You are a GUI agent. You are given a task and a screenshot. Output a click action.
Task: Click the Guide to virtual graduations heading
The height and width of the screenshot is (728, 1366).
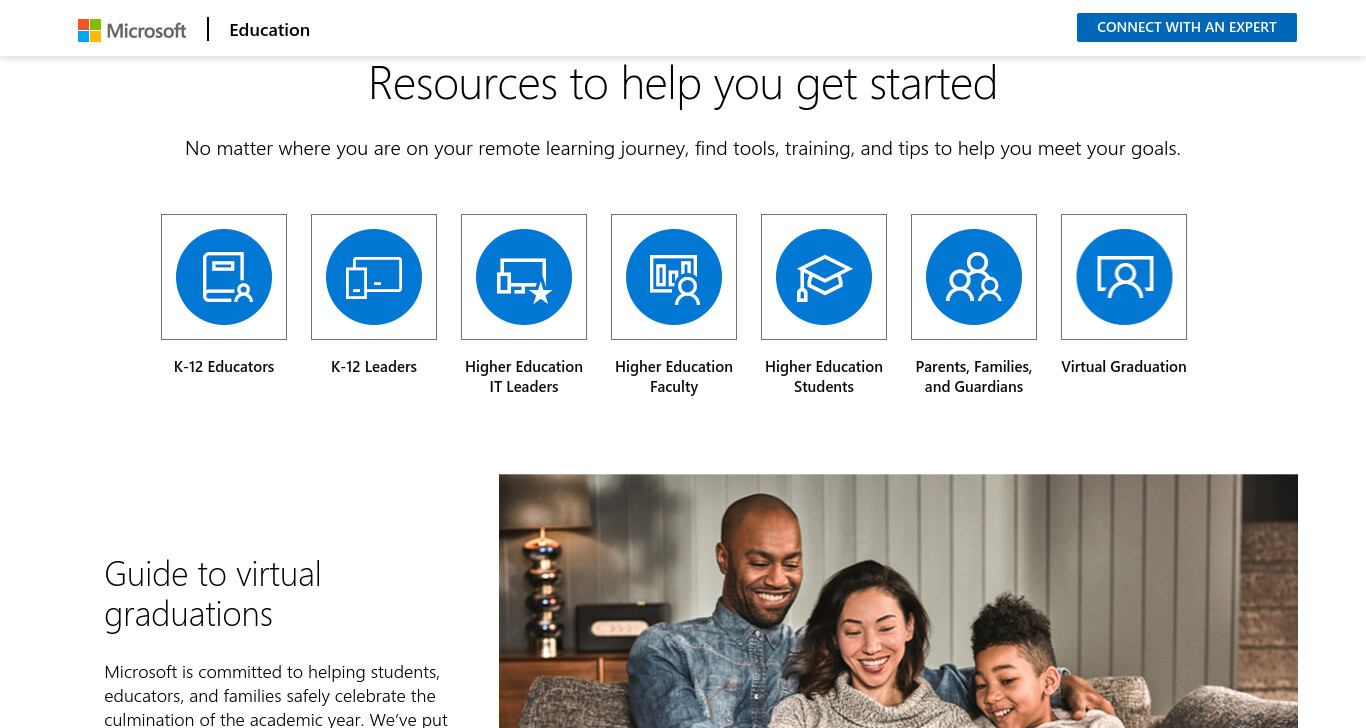(213, 593)
